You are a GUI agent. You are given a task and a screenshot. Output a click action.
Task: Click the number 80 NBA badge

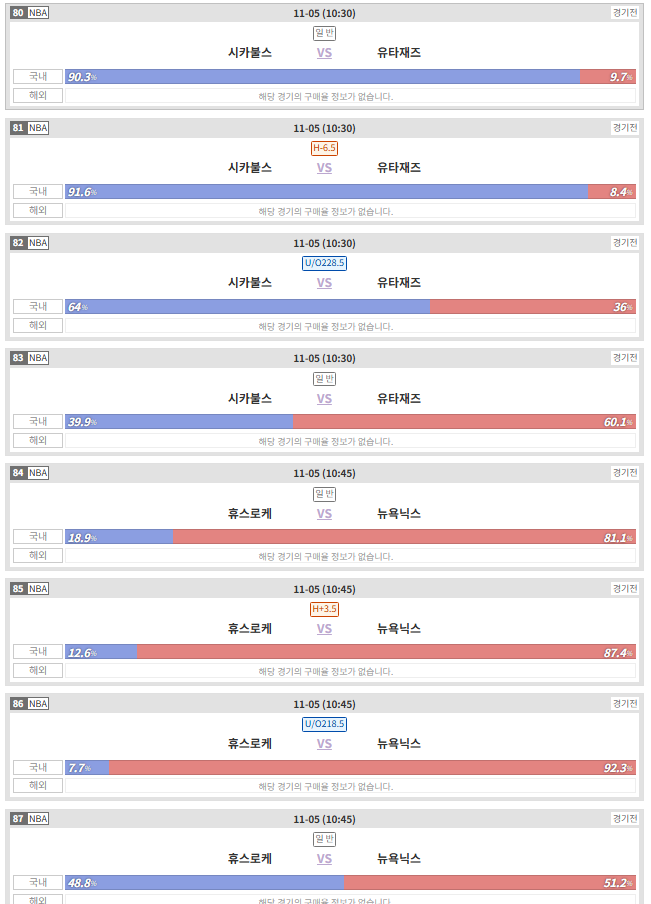[29, 13]
